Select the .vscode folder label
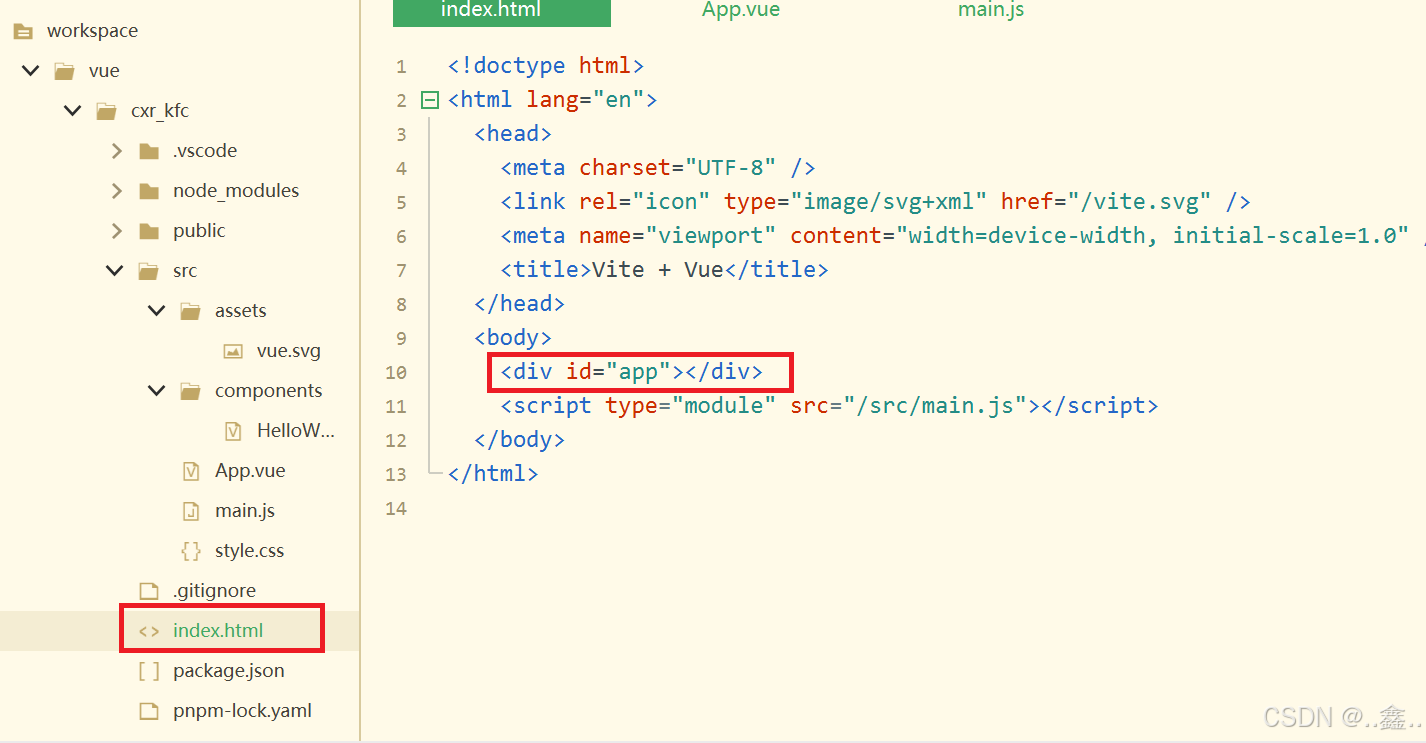The image size is (1426, 743). point(205,151)
